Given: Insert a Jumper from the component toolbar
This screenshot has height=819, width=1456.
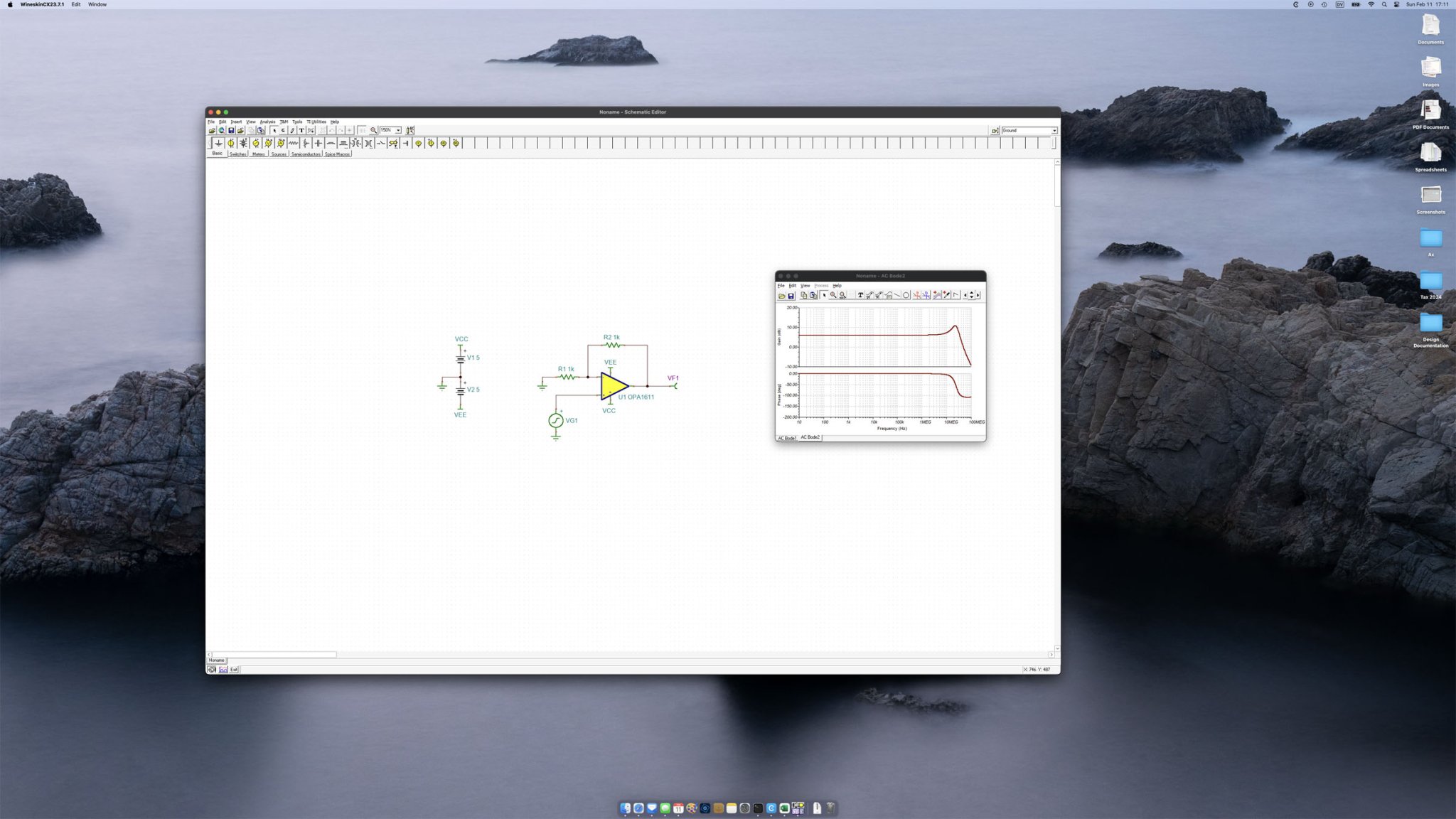Looking at the screenshot, I should pyautogui.click(x=406, y=143).
